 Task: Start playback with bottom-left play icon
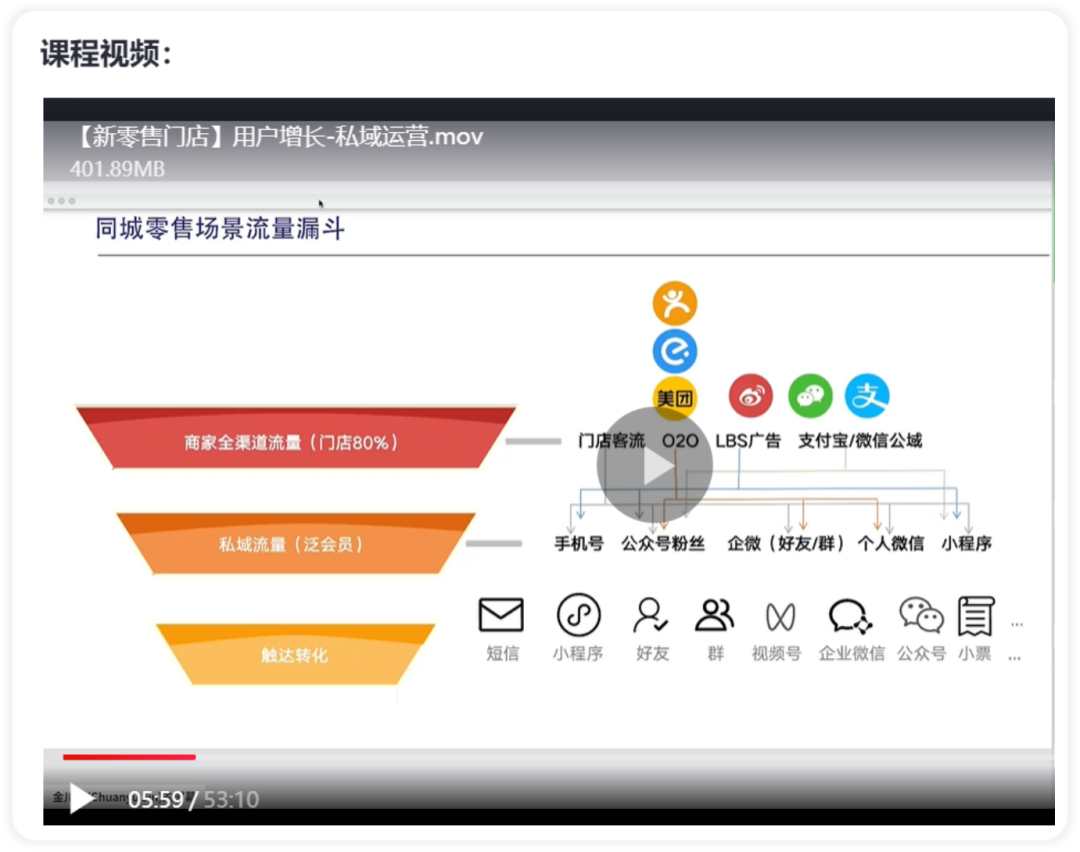point(81,798)
